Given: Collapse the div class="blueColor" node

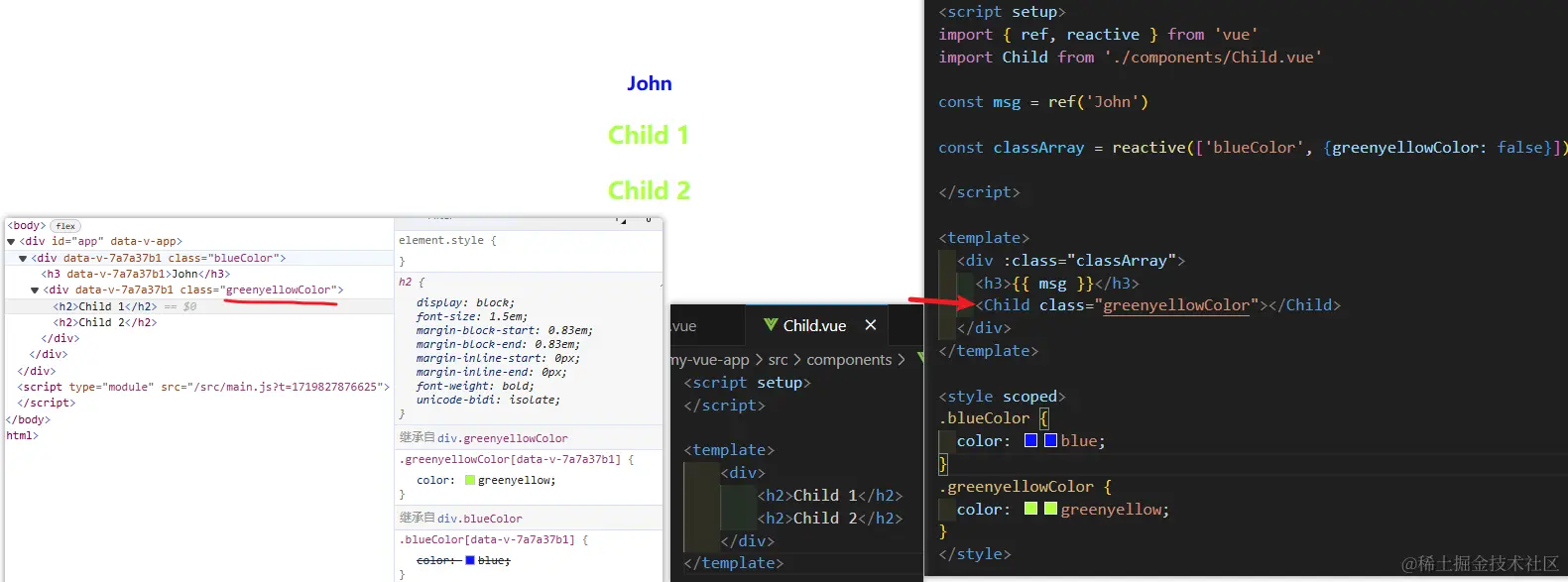Looking at the screenshot, I should (23, 259).
